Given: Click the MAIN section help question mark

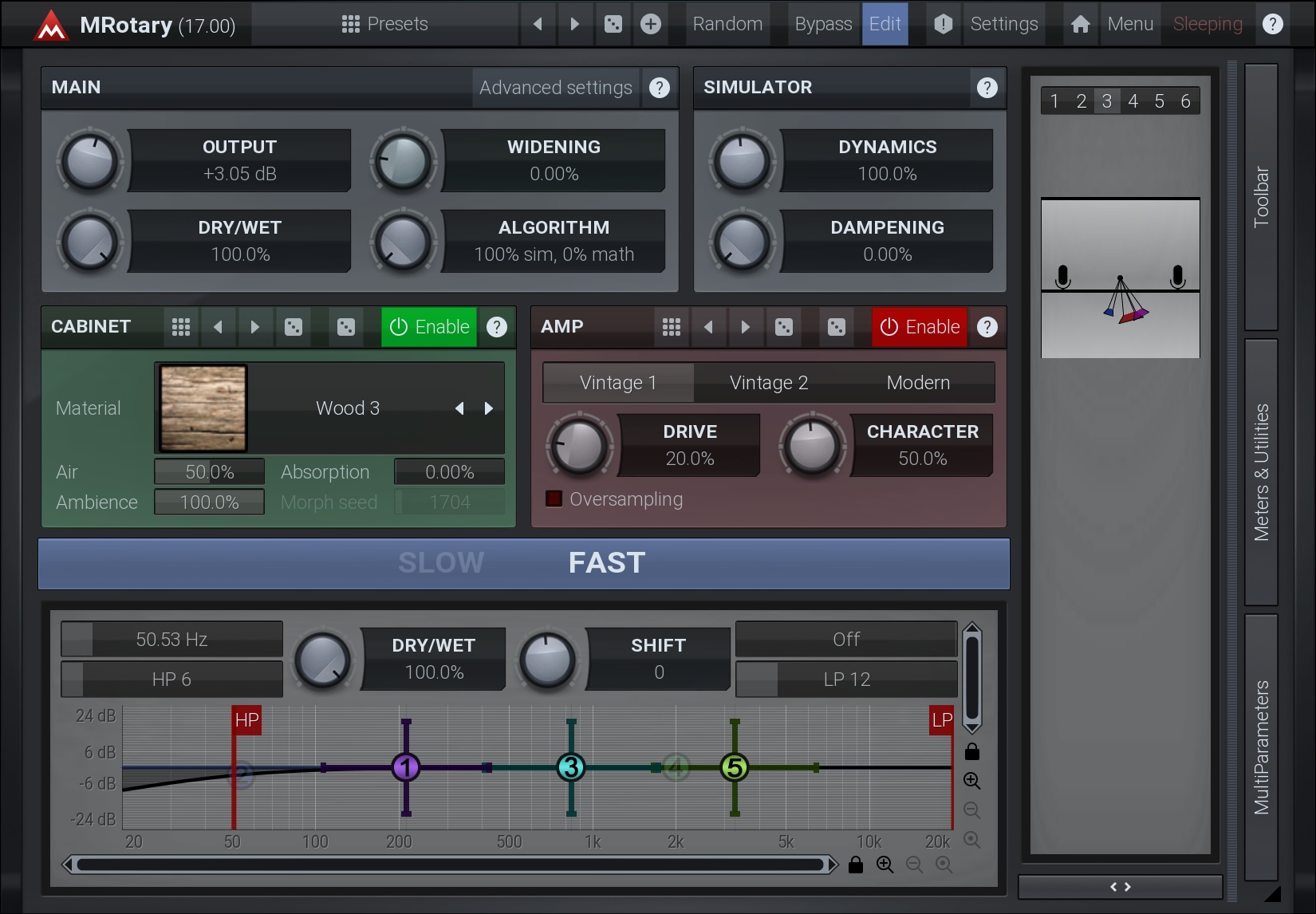Looking at the screenshot, I should [659, 88].
